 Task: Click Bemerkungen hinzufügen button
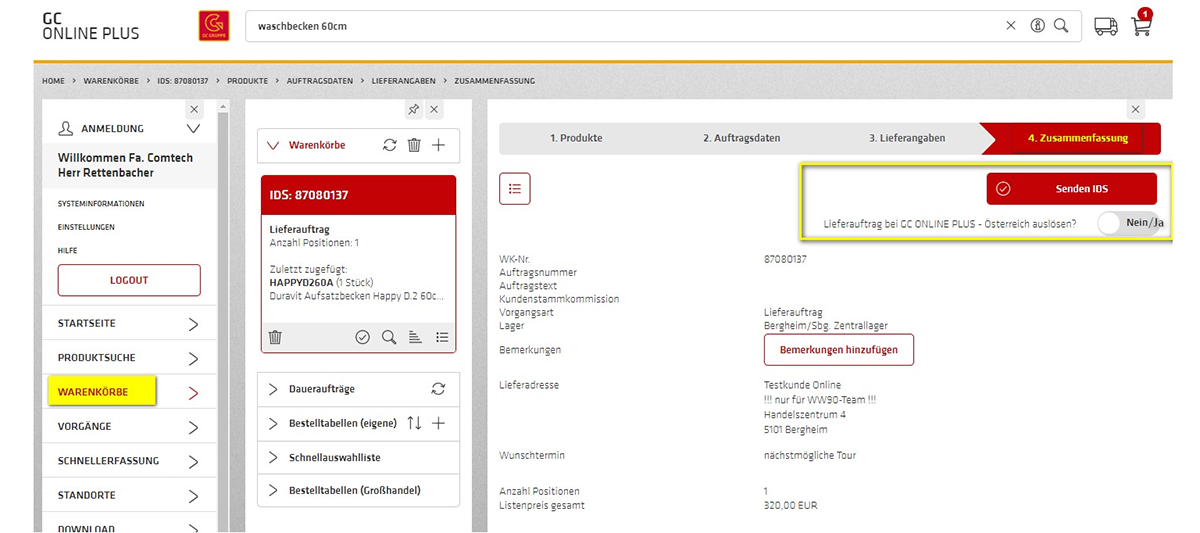click(838, 350)
